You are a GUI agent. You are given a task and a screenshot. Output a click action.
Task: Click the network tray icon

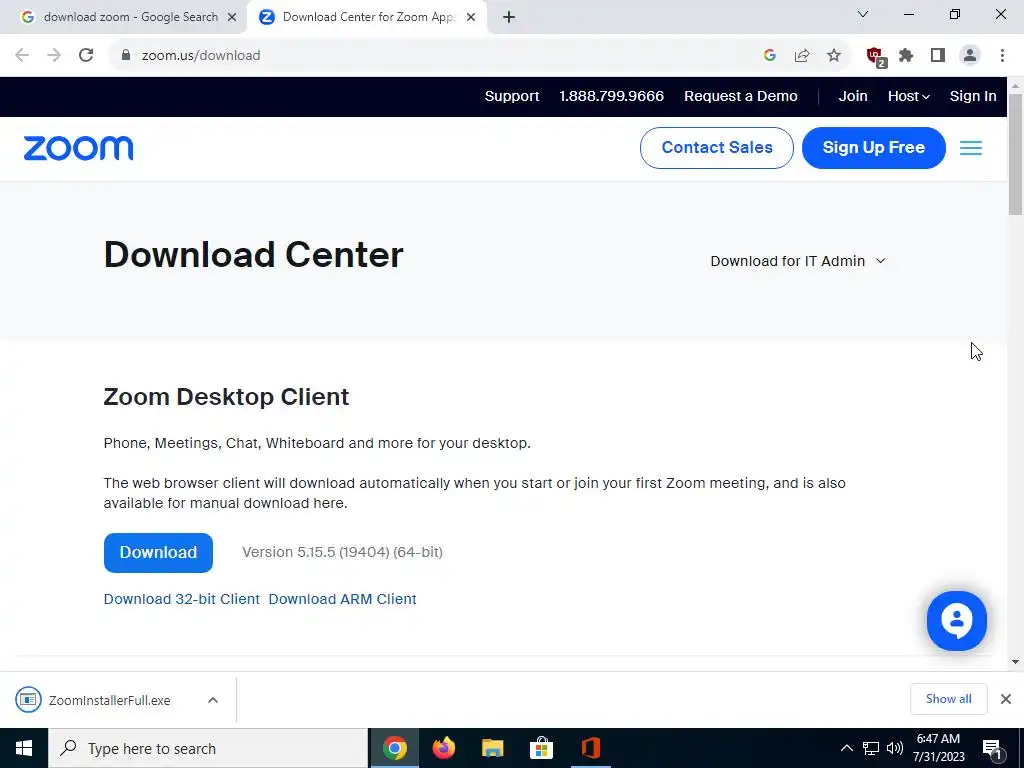tap(871, 748)
